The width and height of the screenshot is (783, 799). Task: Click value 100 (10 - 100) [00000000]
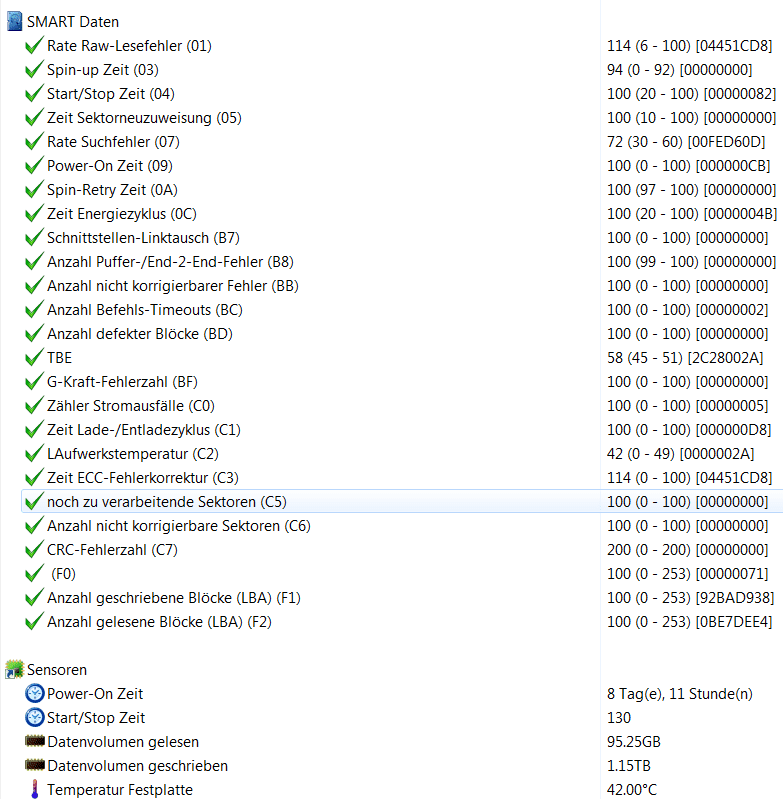tap(691, 117)
